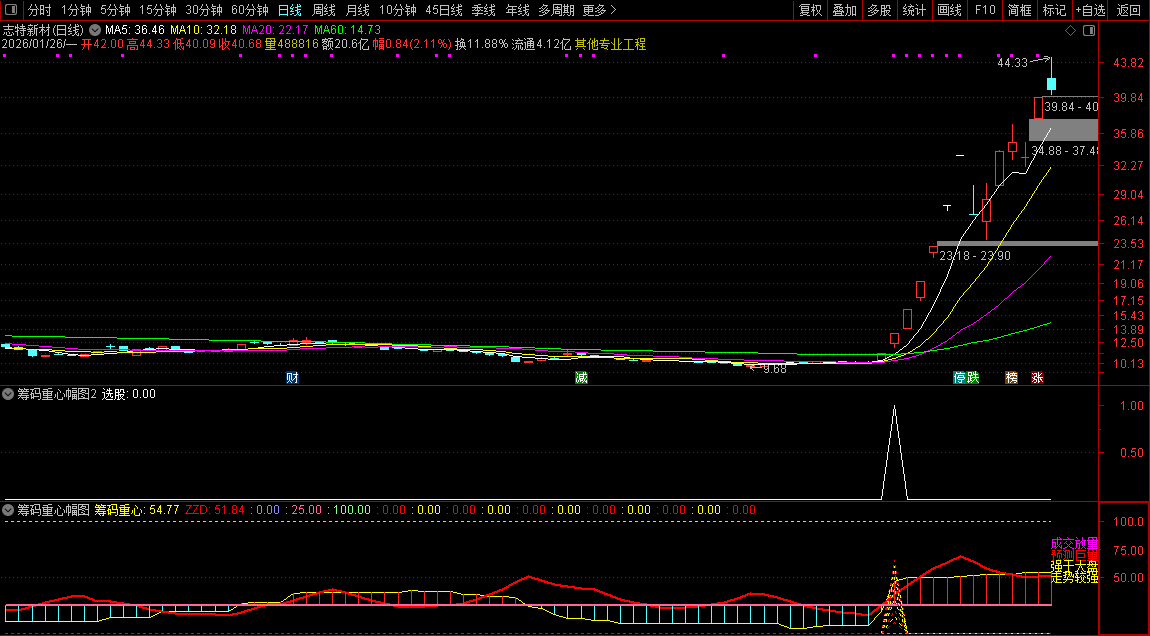Screen dimensions: 1150x636
Task: Click the 43.82 price axis label
Action: (1128, 63)
